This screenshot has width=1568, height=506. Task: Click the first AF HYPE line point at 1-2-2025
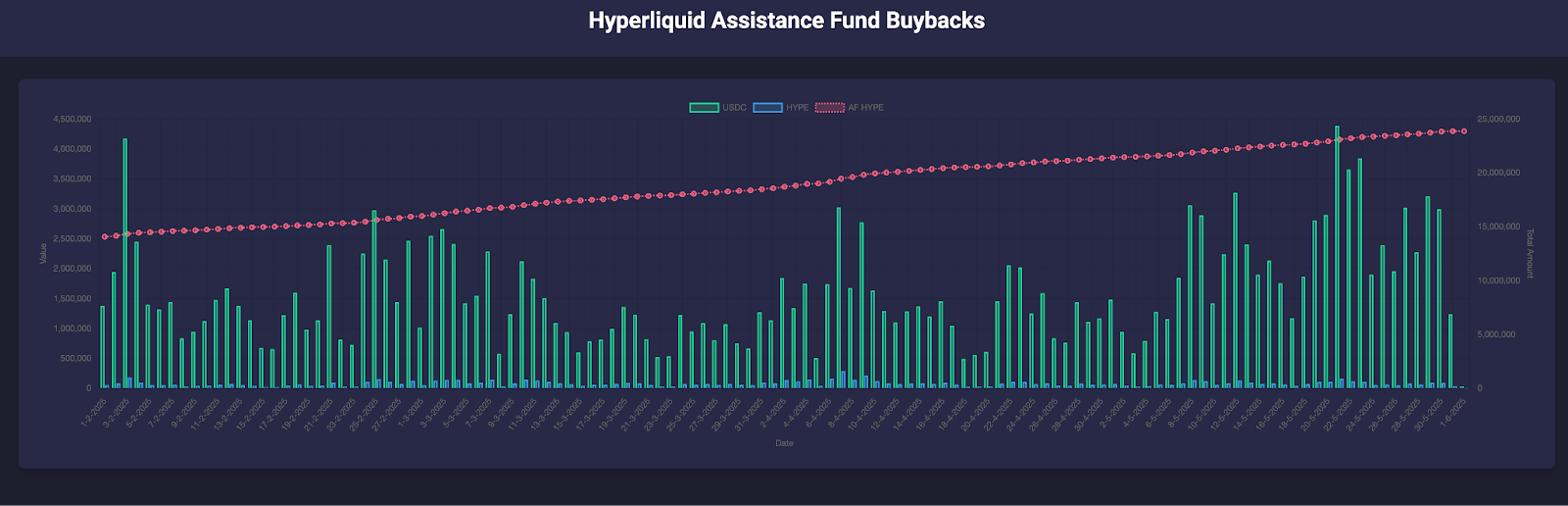coord(105,237)
